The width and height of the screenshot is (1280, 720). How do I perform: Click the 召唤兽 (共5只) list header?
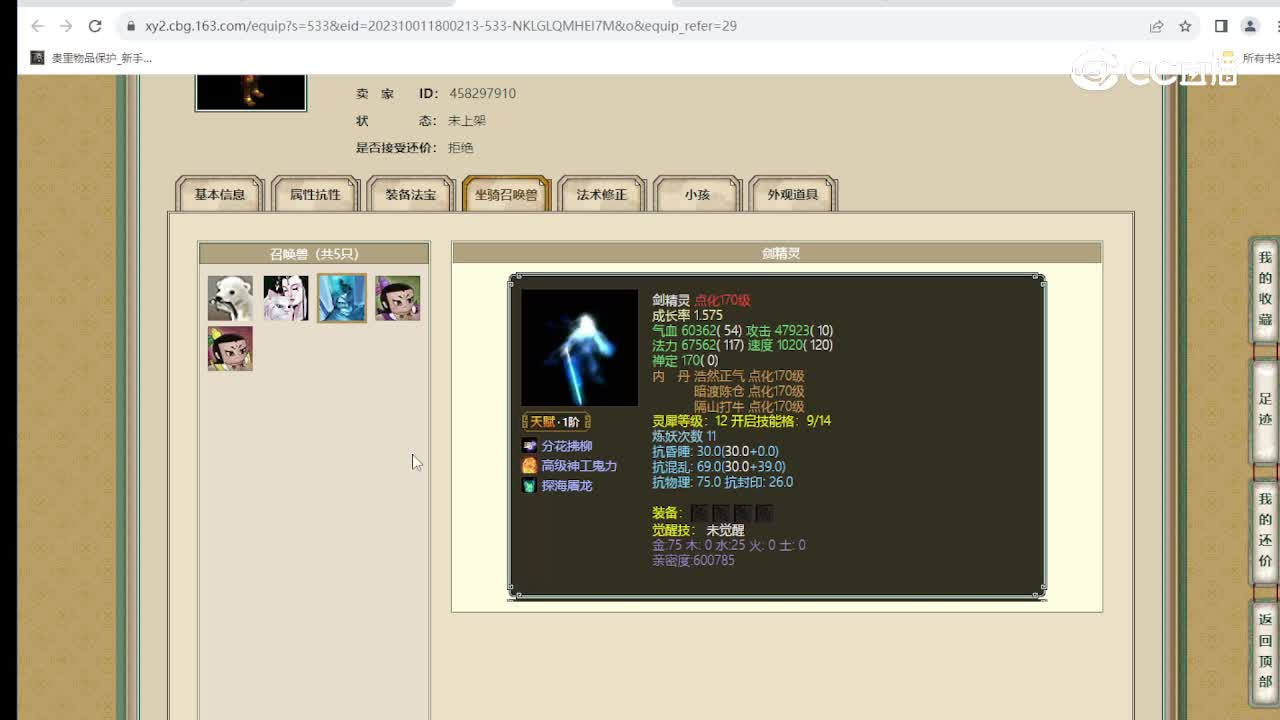(x=314, y=254)
